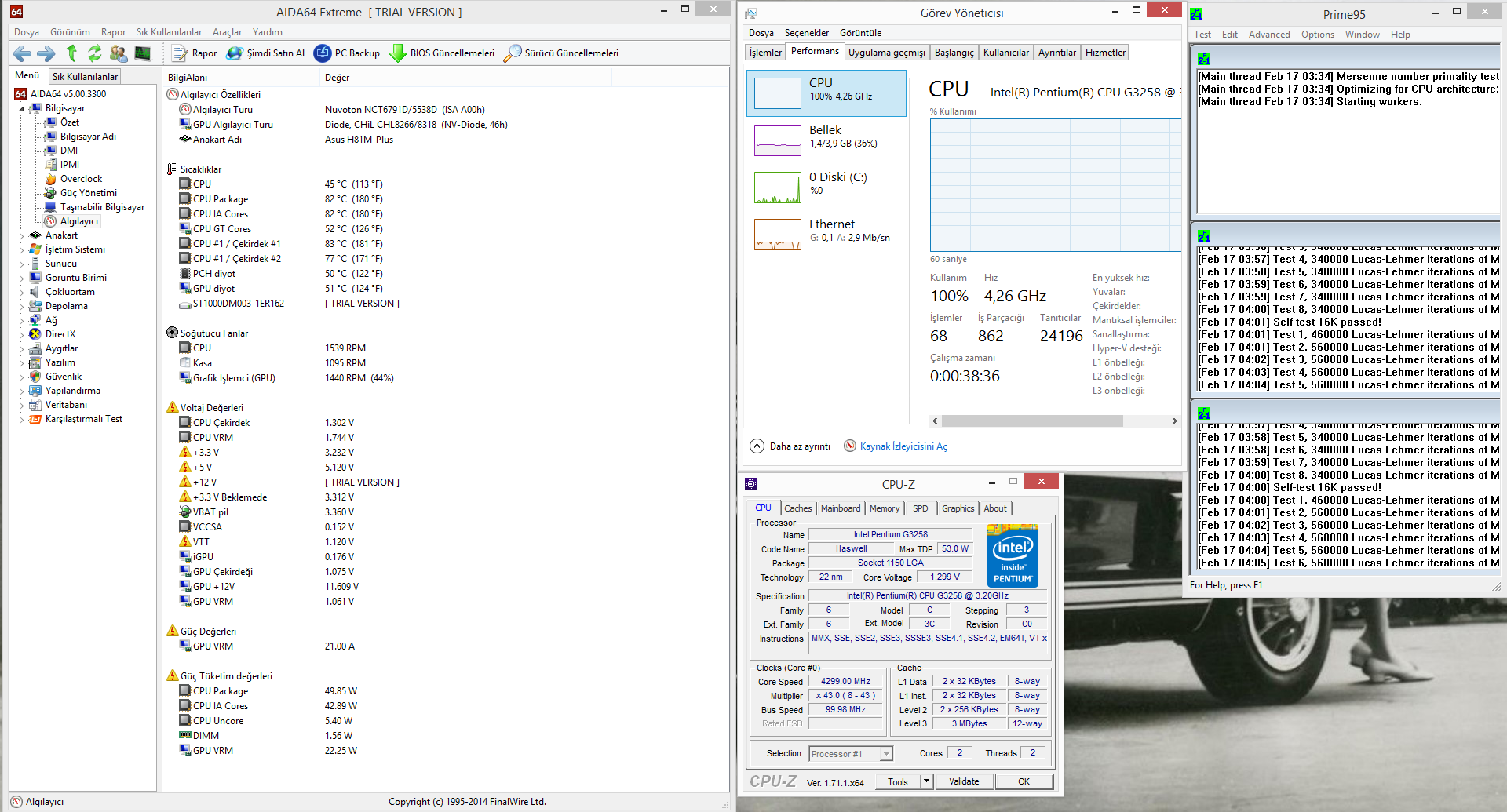Expand the Depolama tree node
Viewport: 1507px width, 812px height.
point(21,306)
